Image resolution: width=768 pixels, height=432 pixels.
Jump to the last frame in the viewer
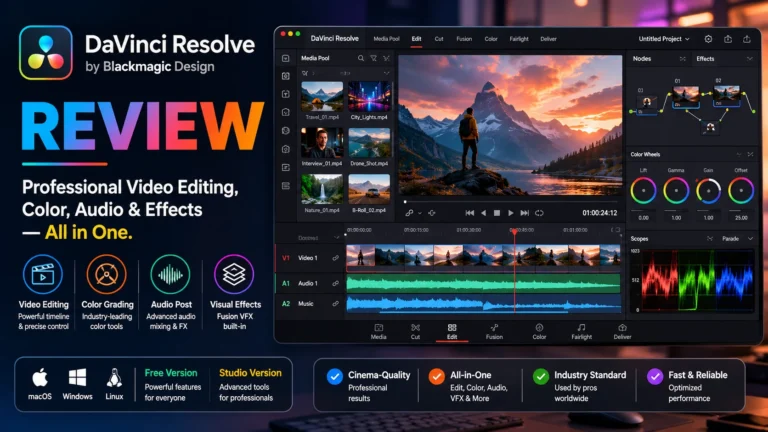pos(525,213)
